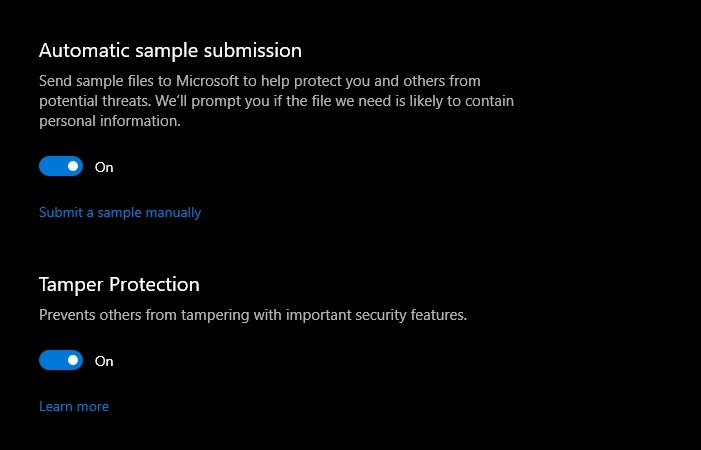
Task: Click the On label beside Tamper Protection
Action: click(104, 361)
